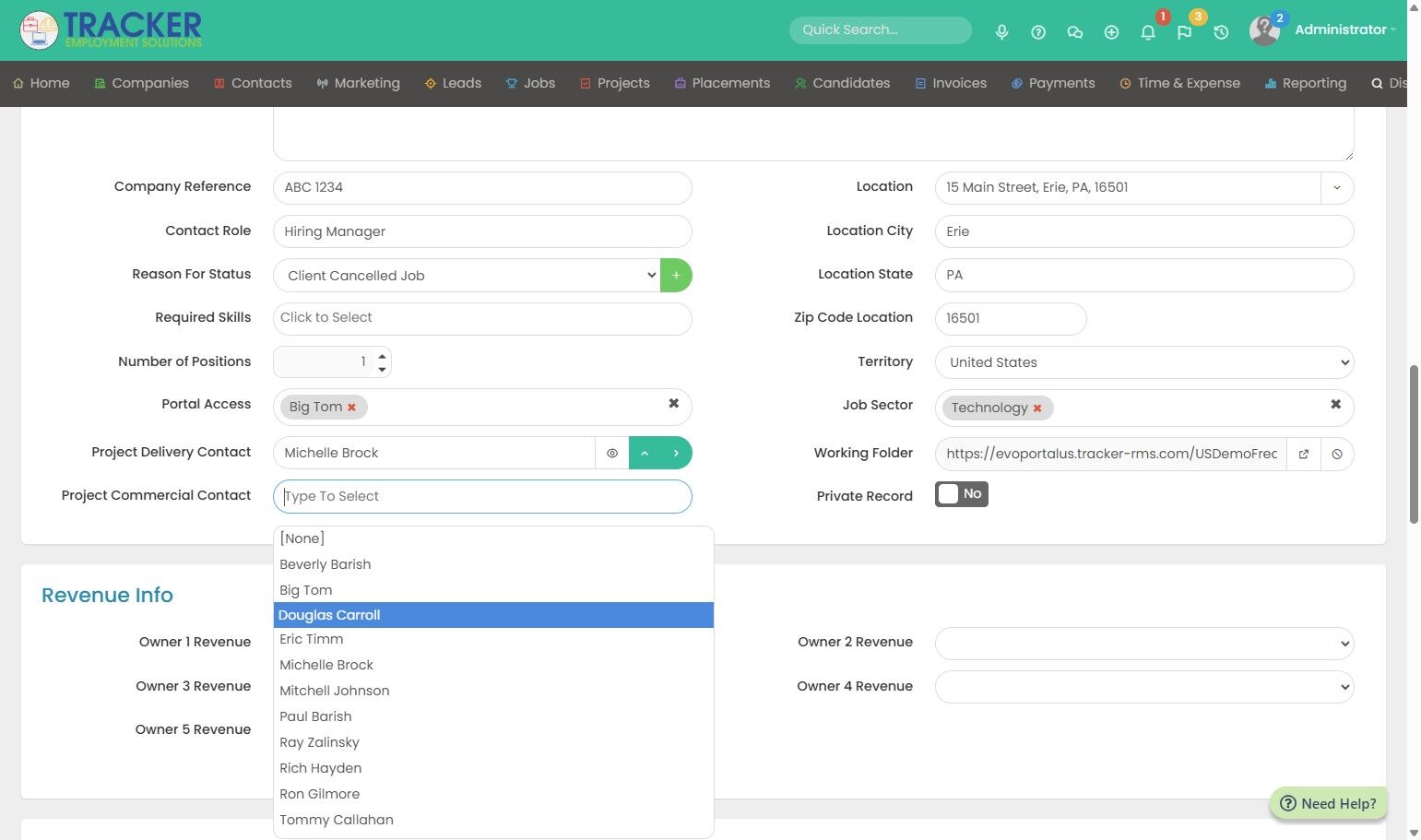Toggle the Private Record switch
The width and height of the screenshot is (1421, 840).
(962, 494)
